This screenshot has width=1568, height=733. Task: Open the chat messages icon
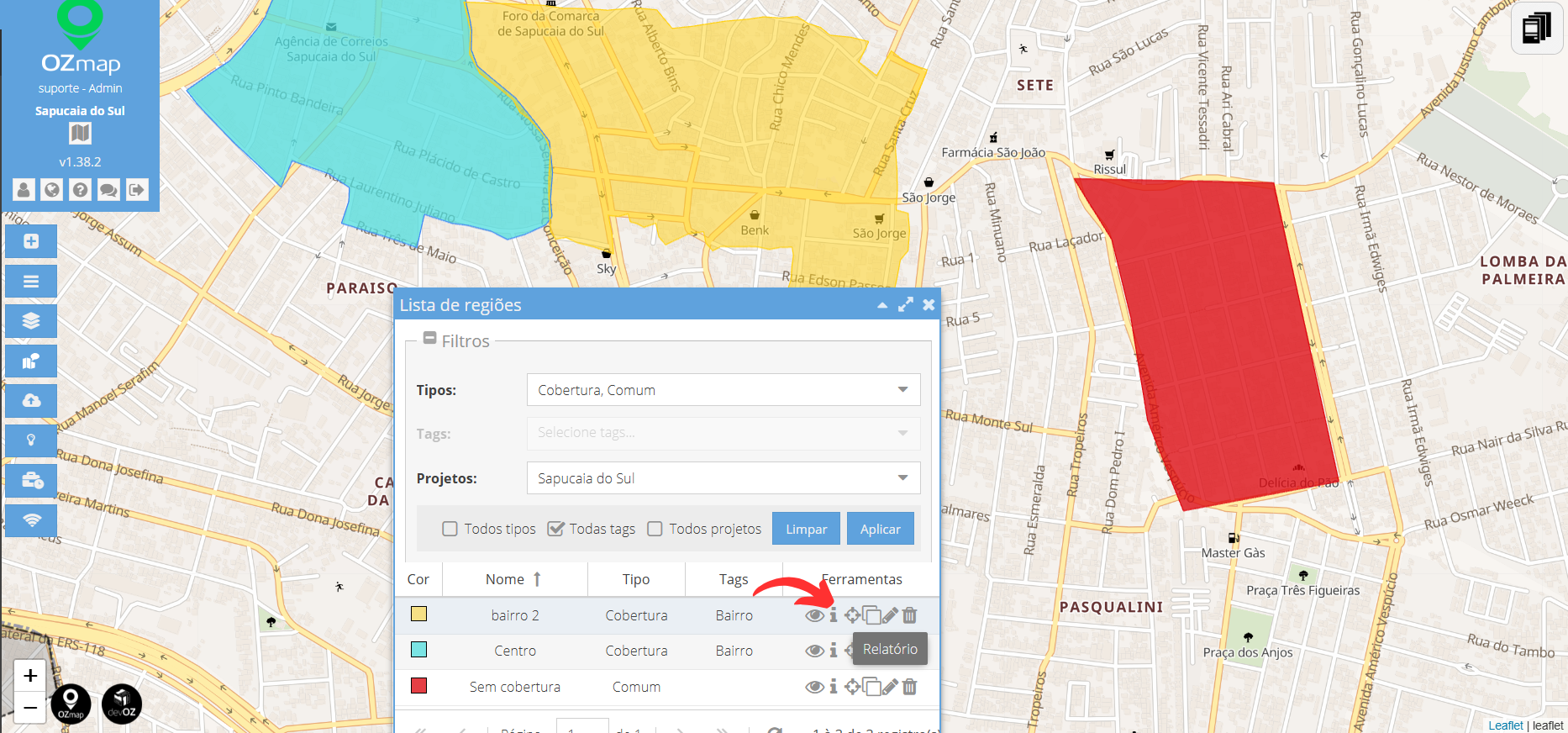[108, 190]
